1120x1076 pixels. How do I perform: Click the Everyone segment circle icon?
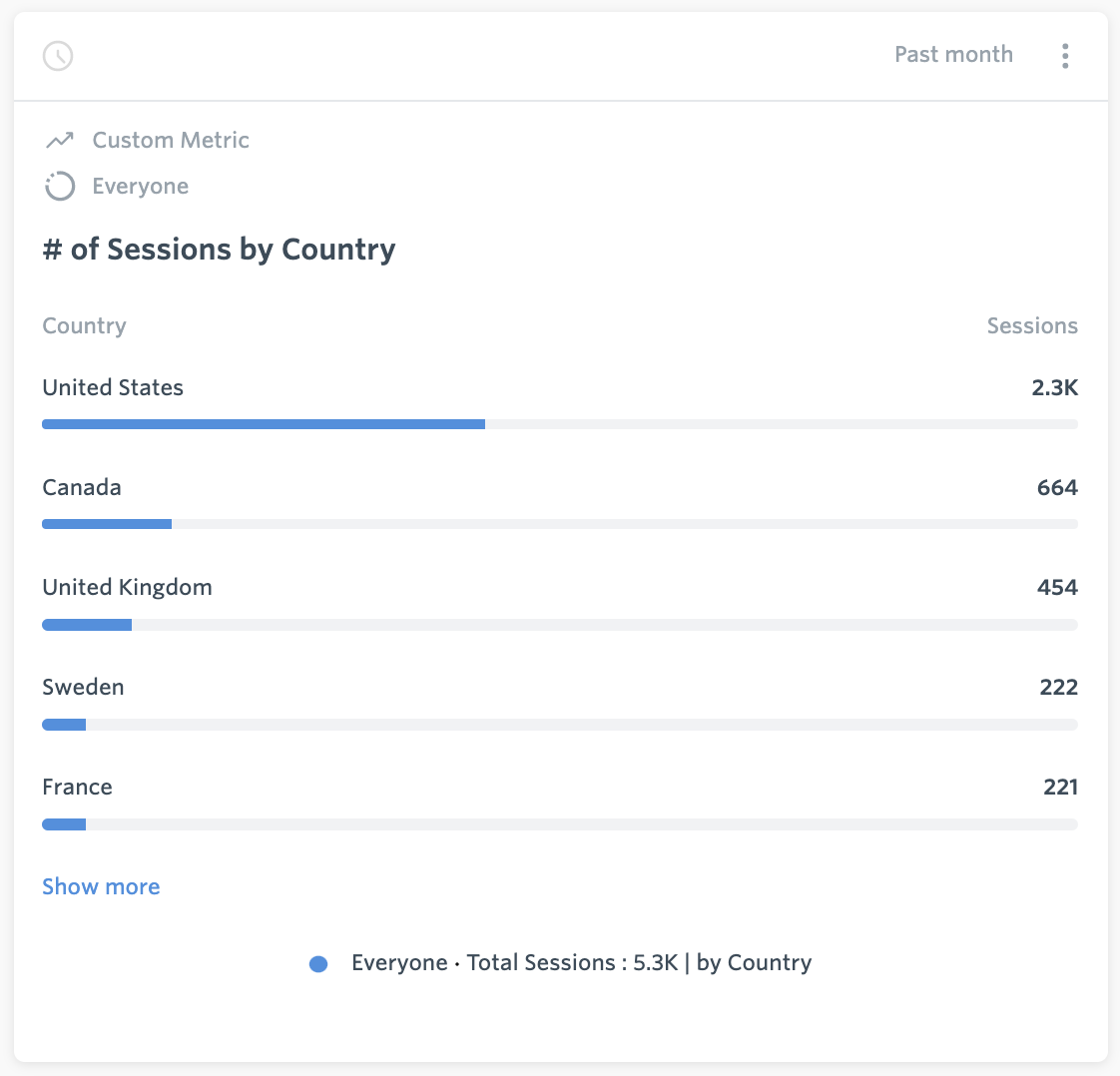coord(60,187)
